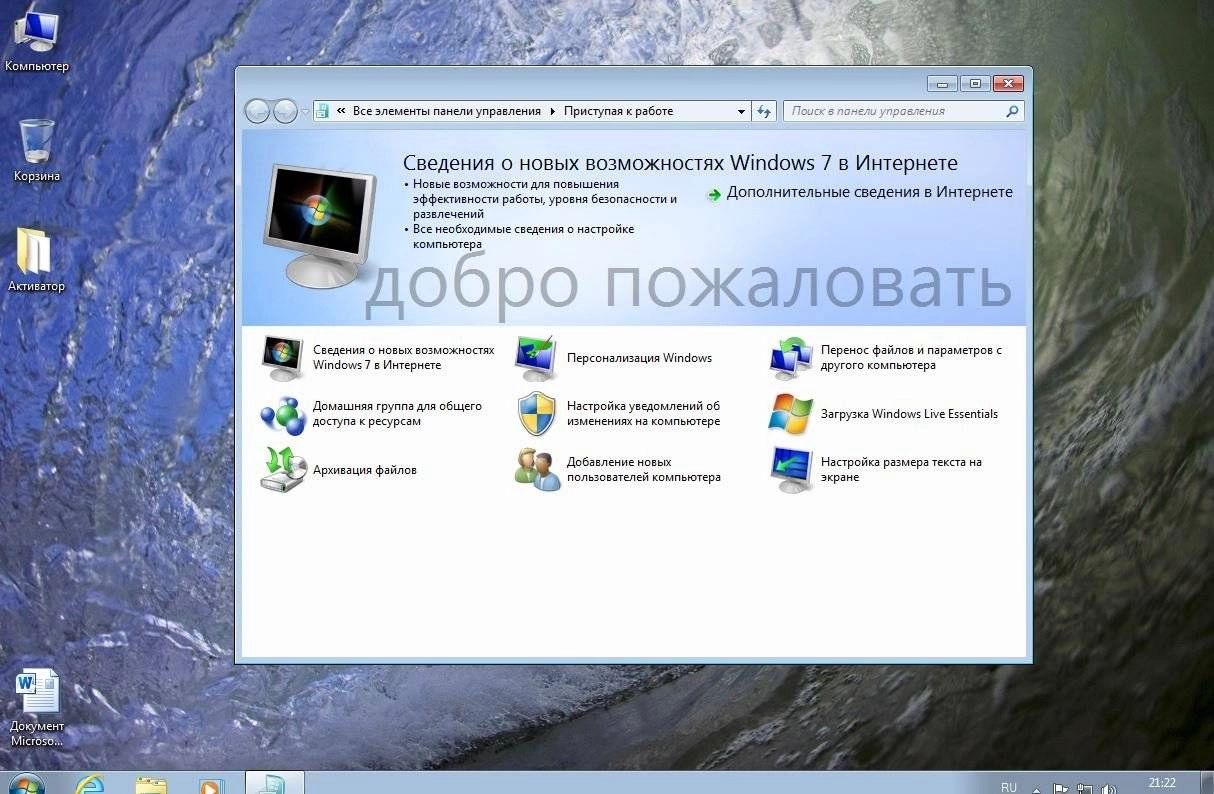Click the active Control Panel taskbar button
This screenshot has height=794, width=1214.
point(274,782)
